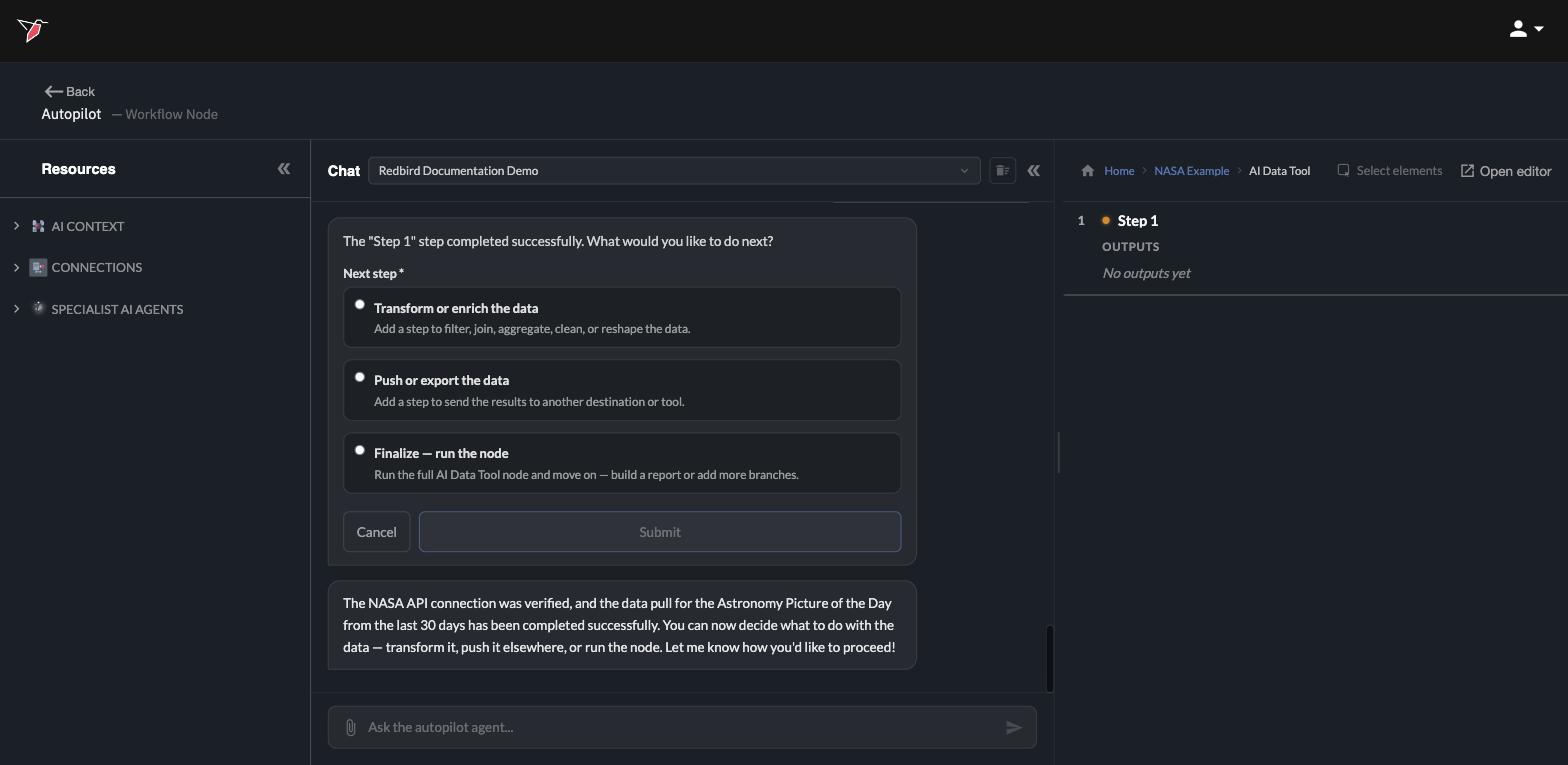Click the NASA API connection verified message
1568x765 pixels.
(x=622, y=625)
